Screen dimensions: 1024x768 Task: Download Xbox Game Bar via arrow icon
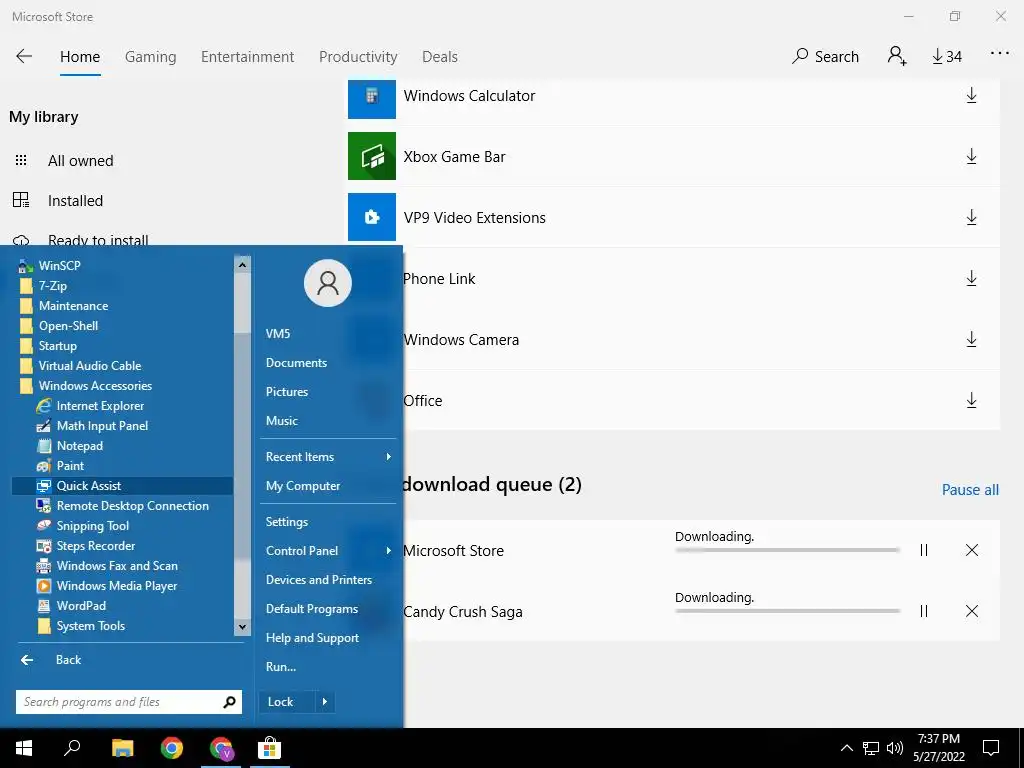pyautogui.click(x=971, y=156)
